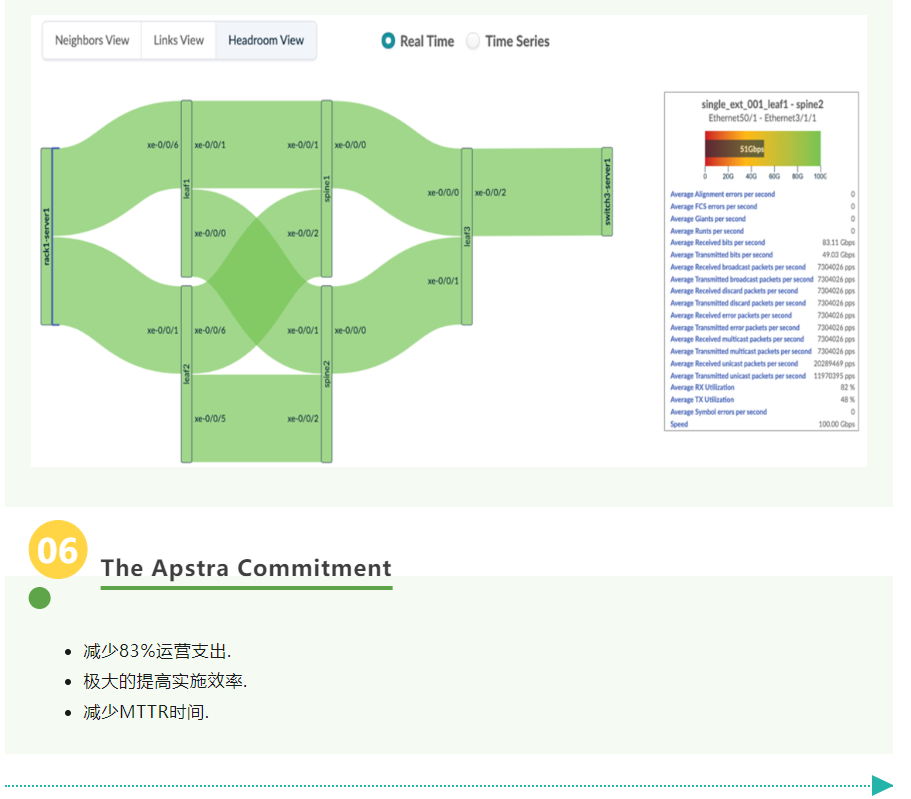Screen dimensions: 911x799
Task: Click Average Symbol errors per second
Action: pyautogui.click(x=718, y=411)
